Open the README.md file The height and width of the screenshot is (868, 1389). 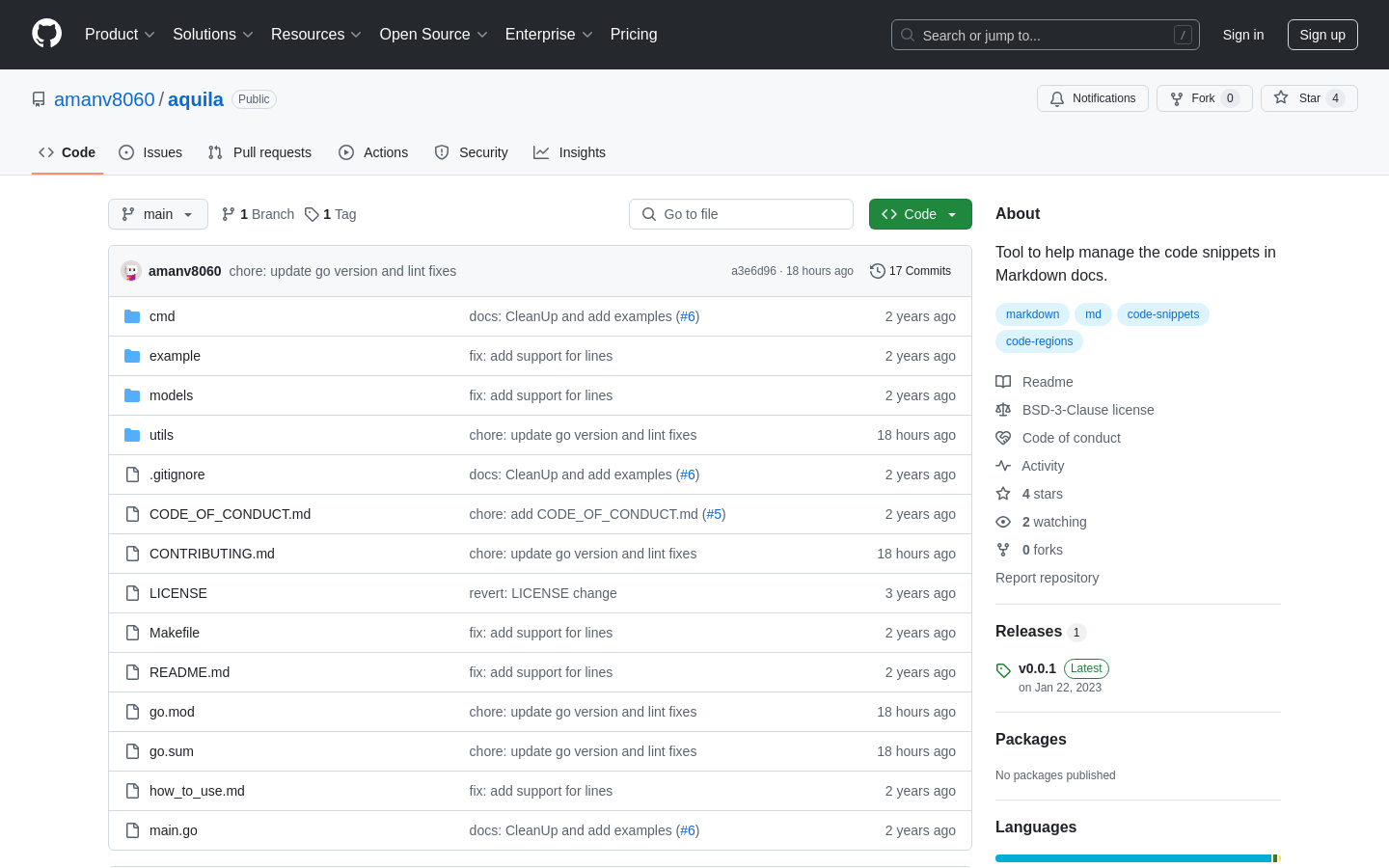coord(189,672)
